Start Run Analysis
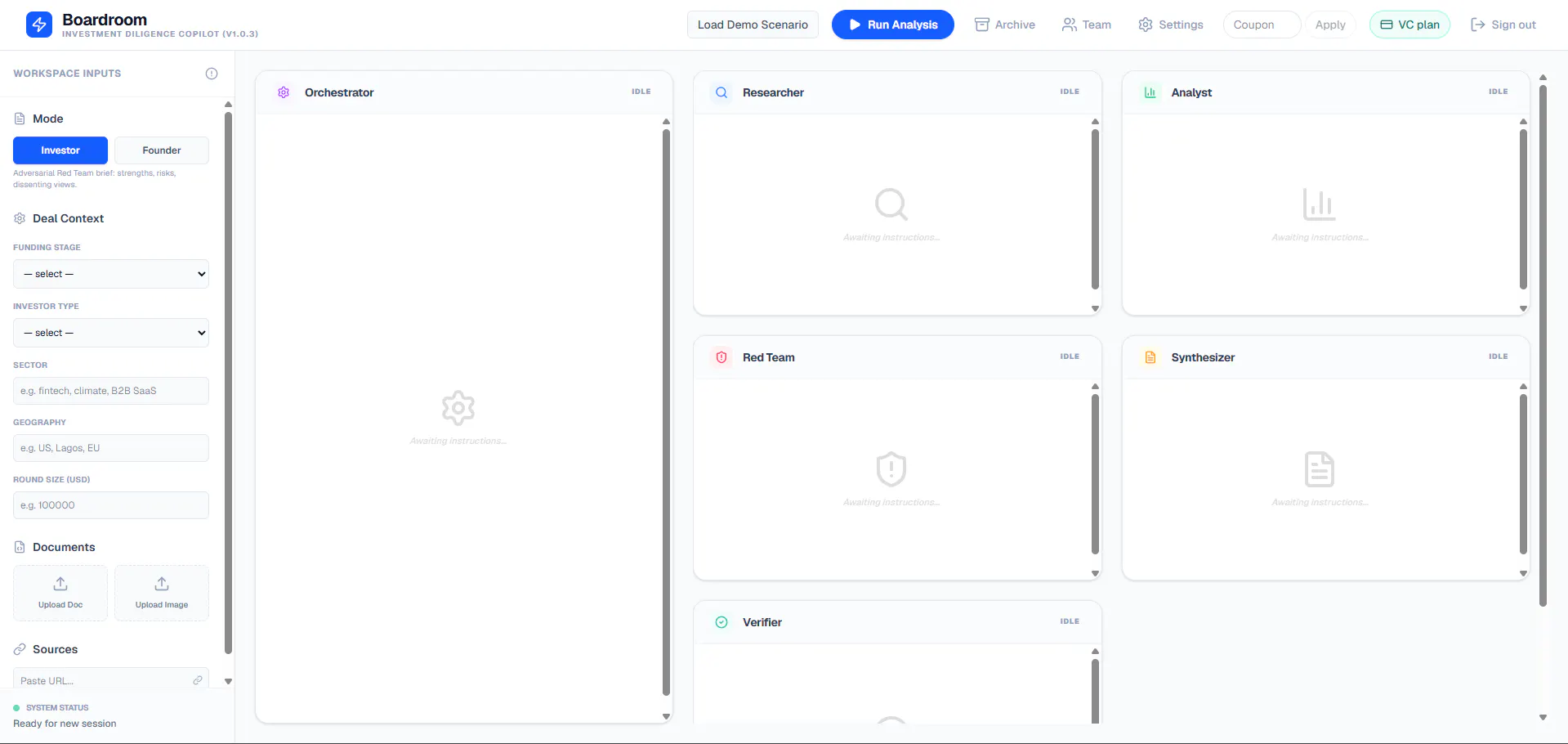 (893, 25)
